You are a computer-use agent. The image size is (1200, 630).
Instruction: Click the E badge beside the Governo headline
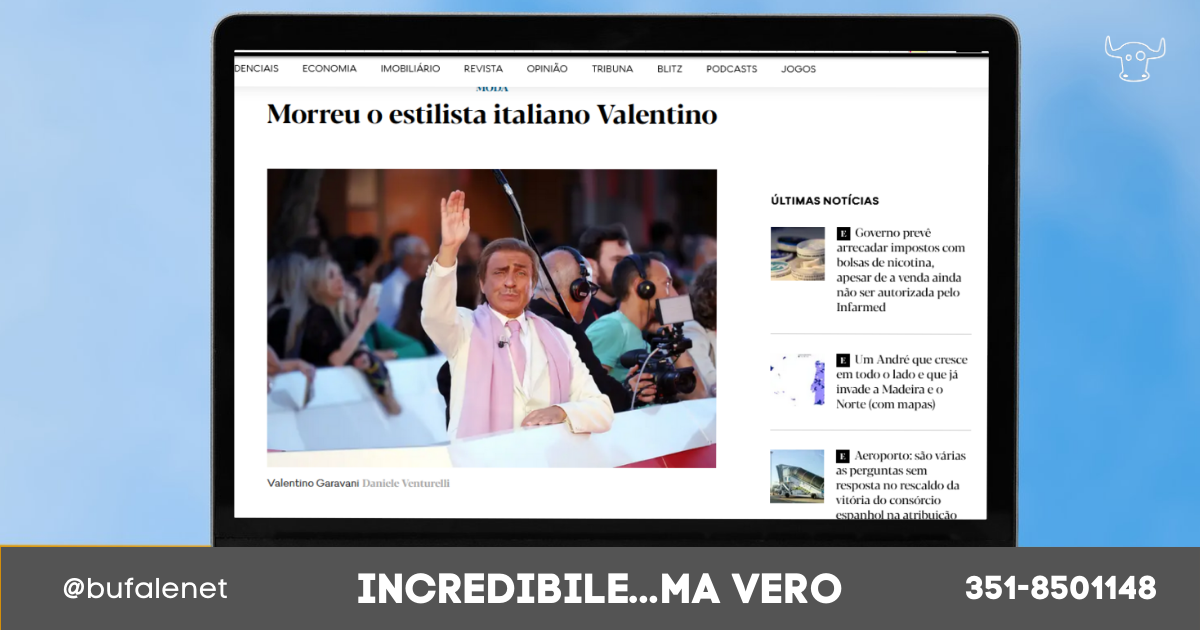(843, 233)
